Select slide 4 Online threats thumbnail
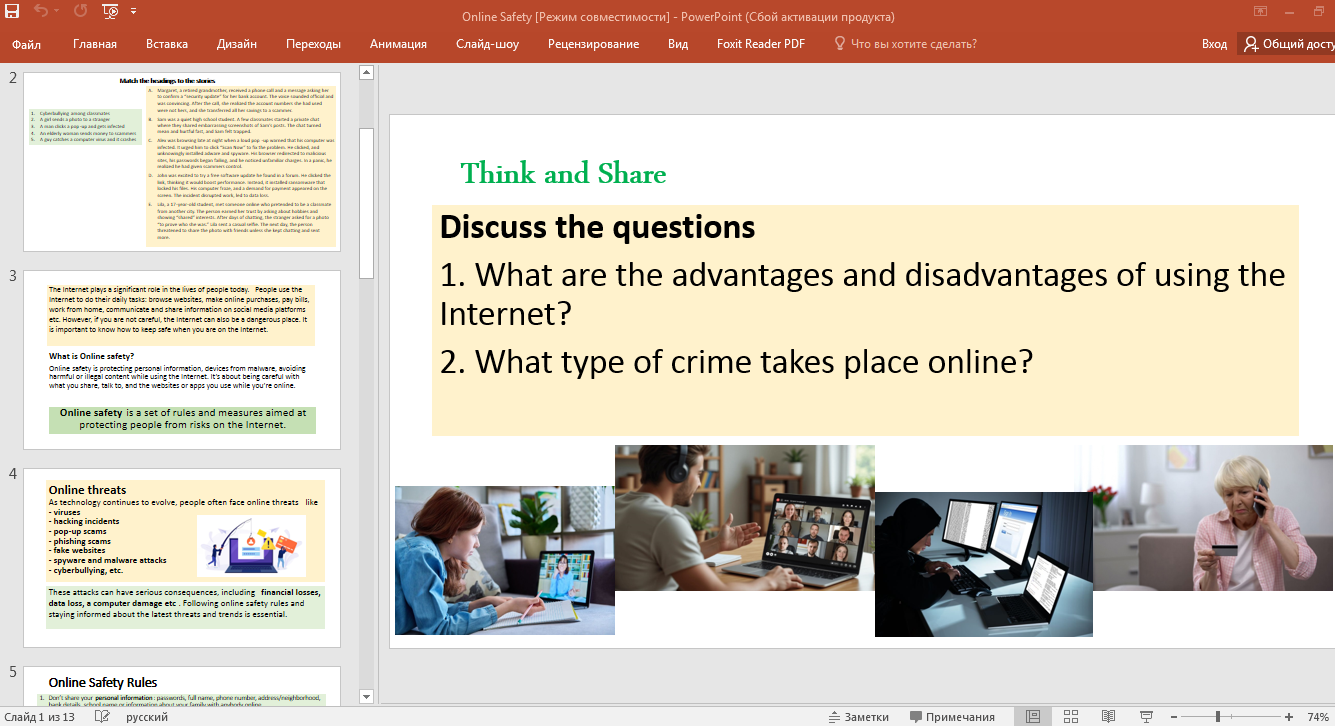The image size is (1335, 726). coord(182,557)
